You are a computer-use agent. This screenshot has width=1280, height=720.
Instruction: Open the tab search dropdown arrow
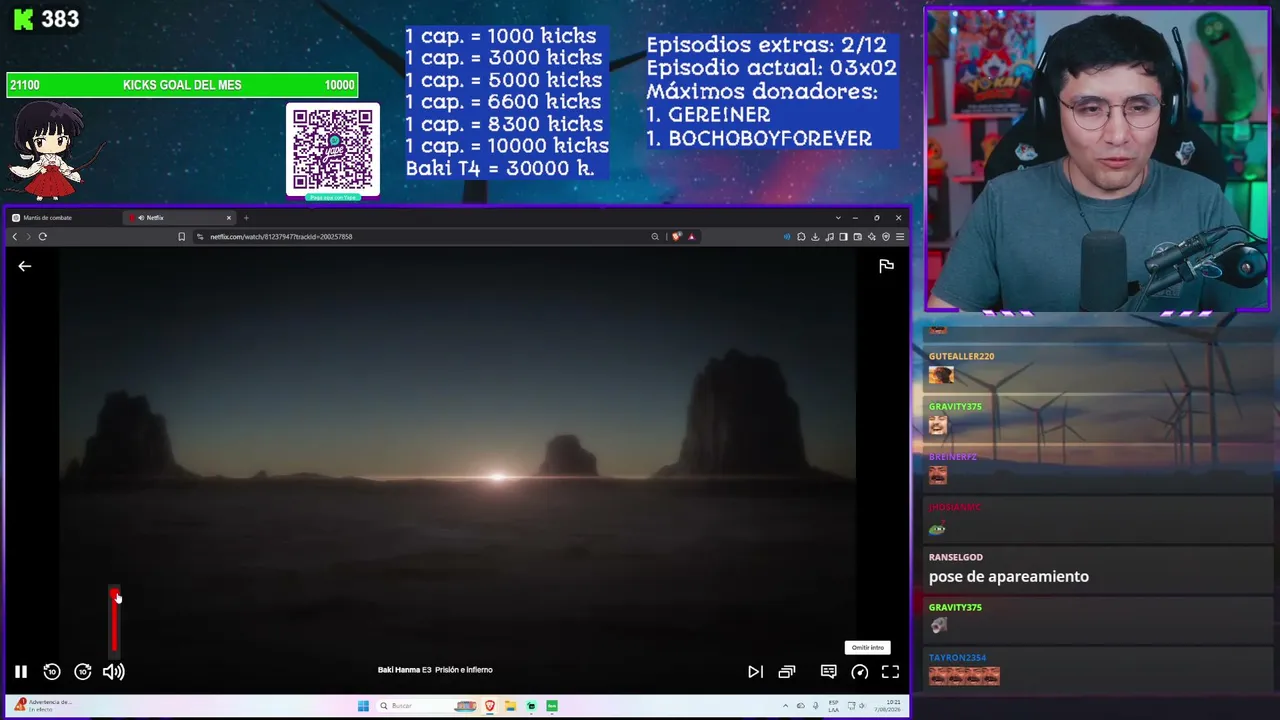[x=838, y=218]
